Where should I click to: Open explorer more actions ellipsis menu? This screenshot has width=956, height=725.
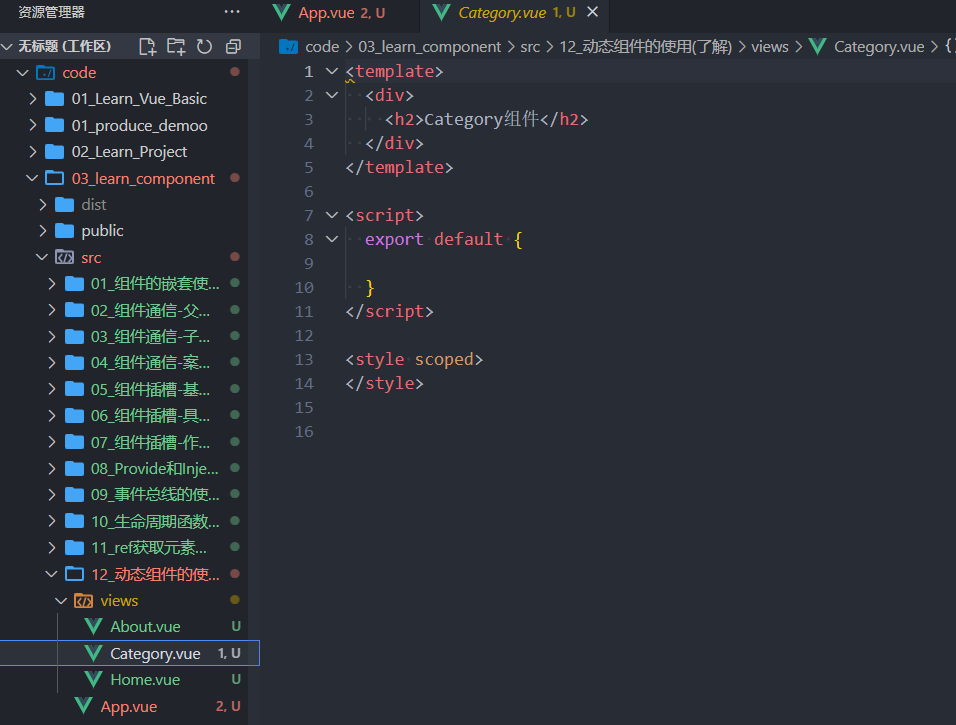point(232,12)
